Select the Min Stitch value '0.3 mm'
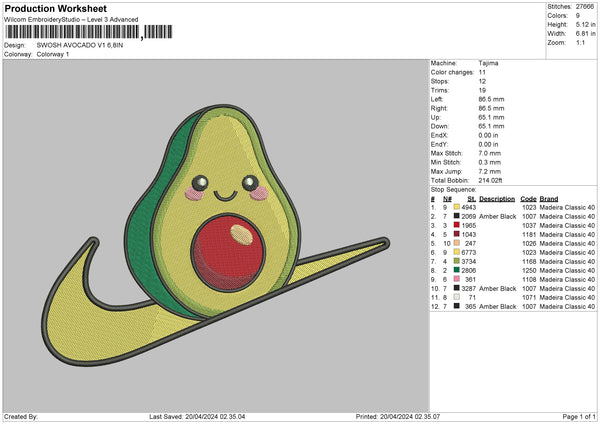 point(490,162)
